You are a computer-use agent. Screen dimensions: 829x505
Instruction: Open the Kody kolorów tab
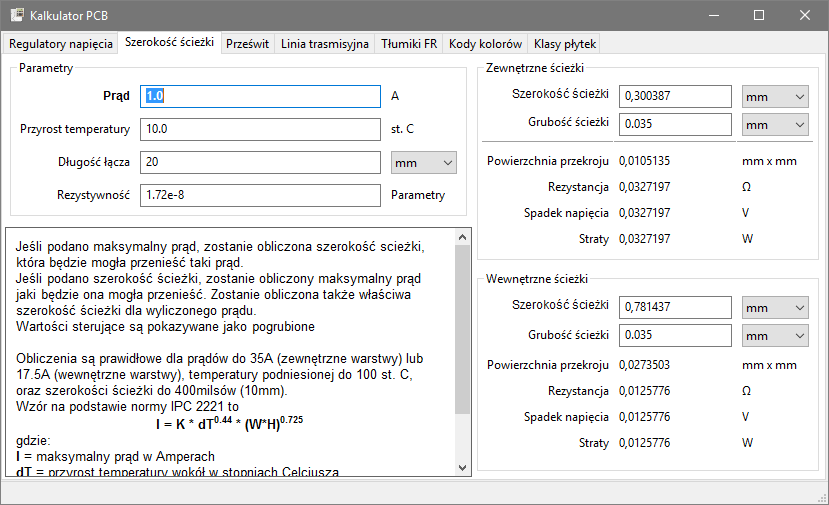[486, 44]
